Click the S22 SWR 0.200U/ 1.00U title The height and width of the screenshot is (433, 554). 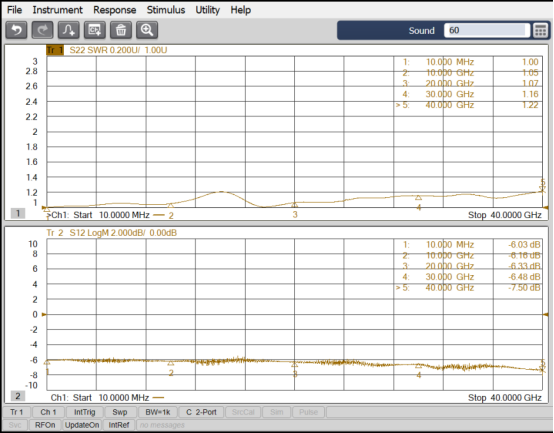coord(118,50)
